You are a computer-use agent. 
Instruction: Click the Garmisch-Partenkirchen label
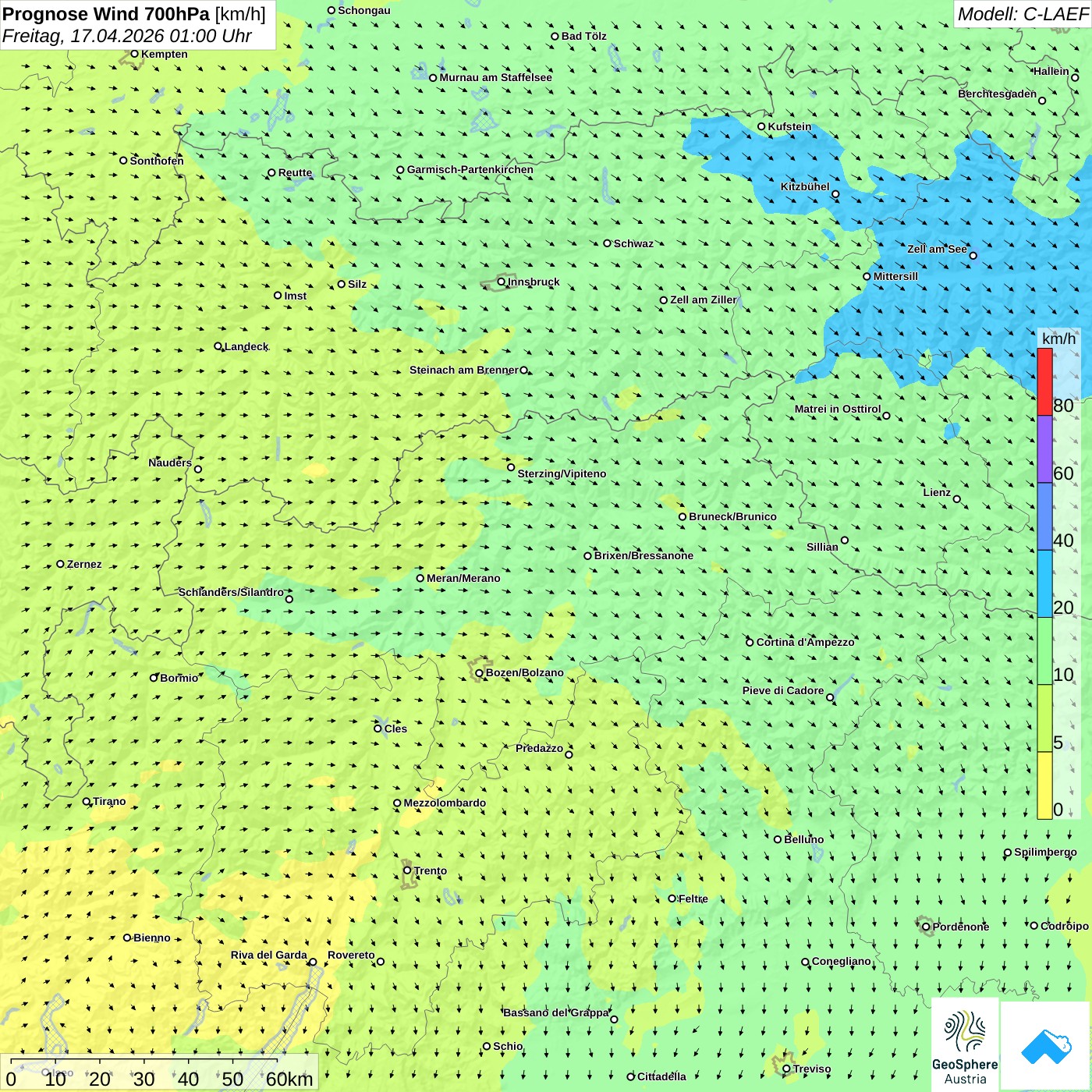point(470,169)
